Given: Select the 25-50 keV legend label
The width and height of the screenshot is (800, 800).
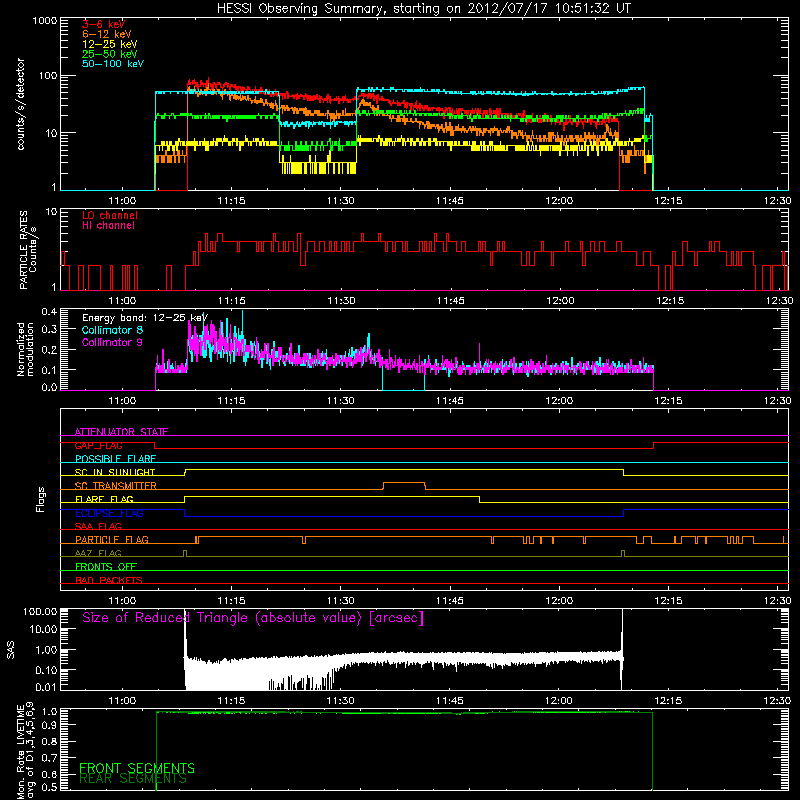Looking at the screenshot, I should pos(110,54).
